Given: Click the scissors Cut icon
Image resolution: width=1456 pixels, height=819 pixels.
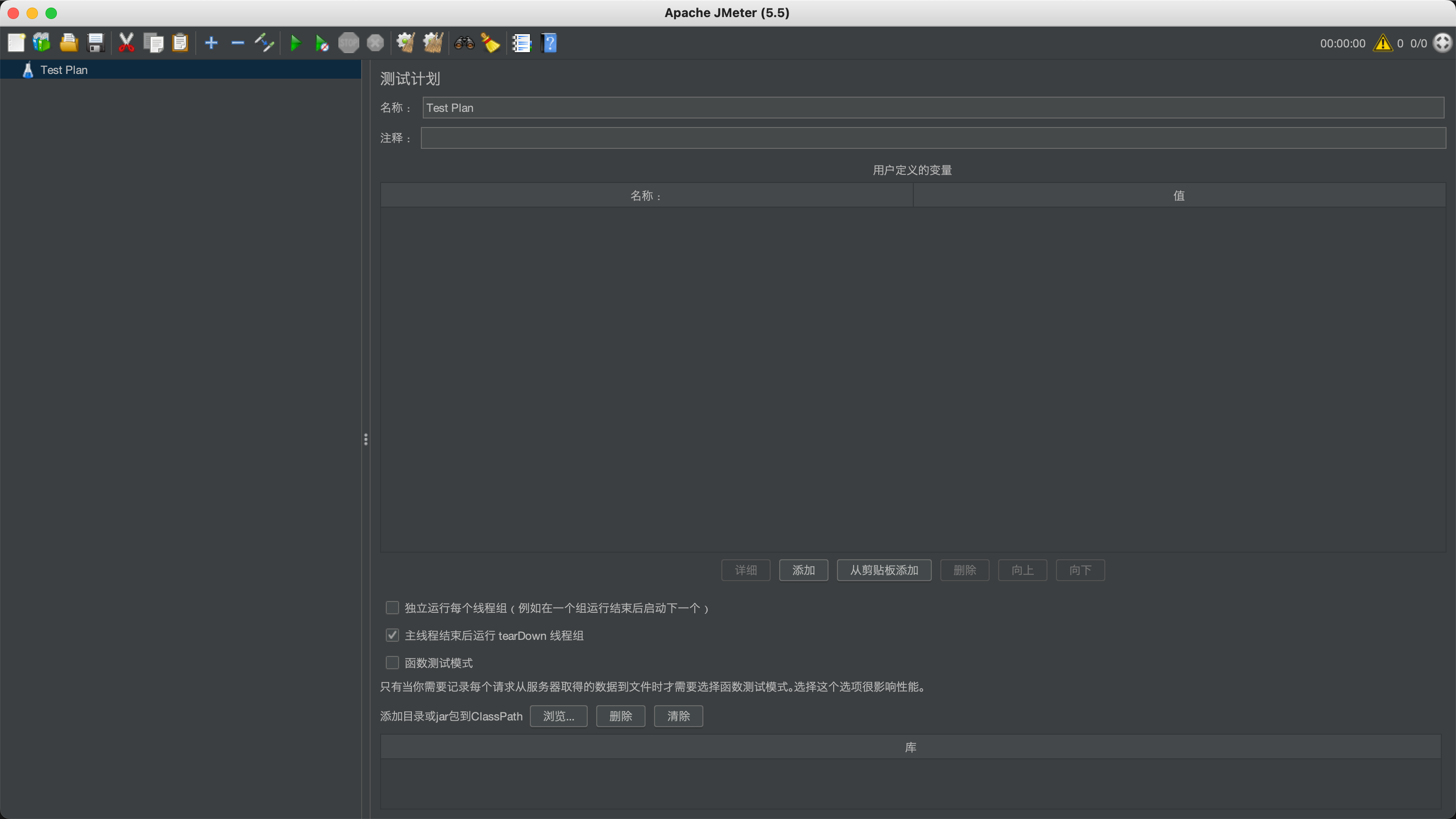Looking at the screenshot, I should pyautogui.click(x=127, y=43).
